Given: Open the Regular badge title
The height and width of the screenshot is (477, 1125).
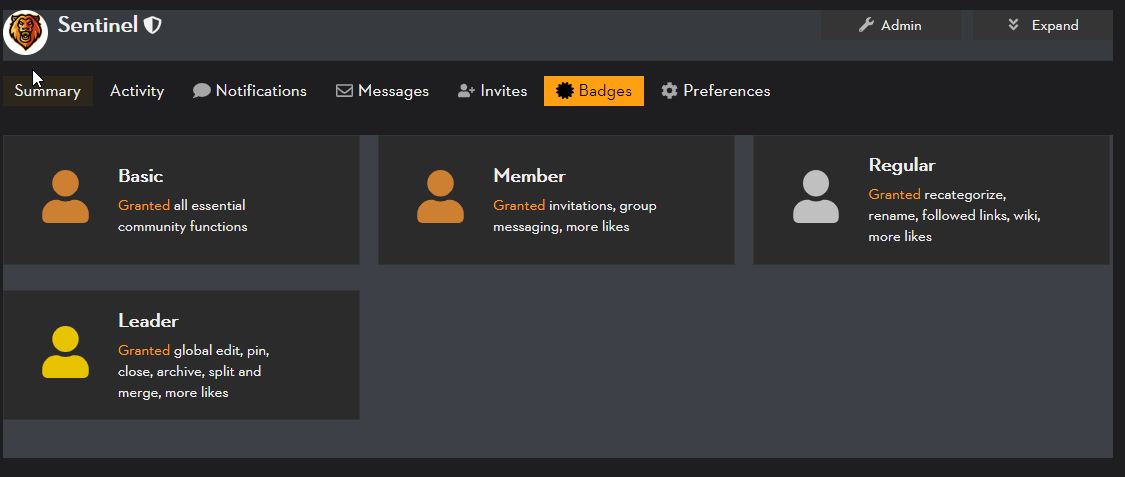Looking at the screenshot, I should [x=902, y=165].
